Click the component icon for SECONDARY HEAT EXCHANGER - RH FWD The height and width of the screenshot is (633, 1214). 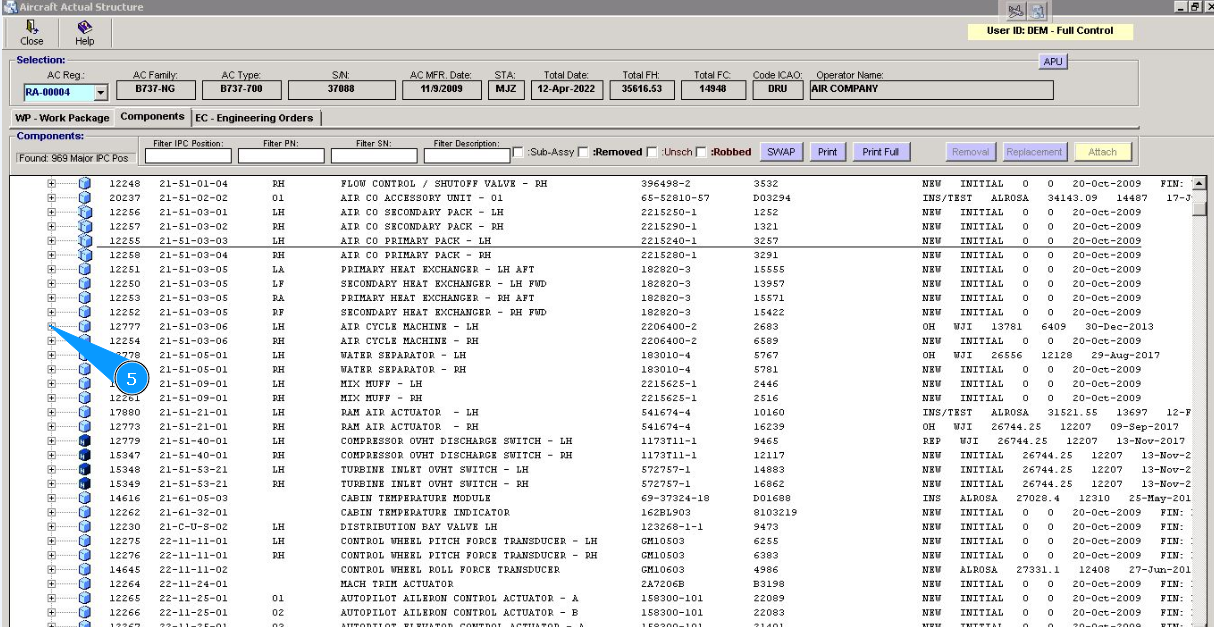[x=85, y=312]
